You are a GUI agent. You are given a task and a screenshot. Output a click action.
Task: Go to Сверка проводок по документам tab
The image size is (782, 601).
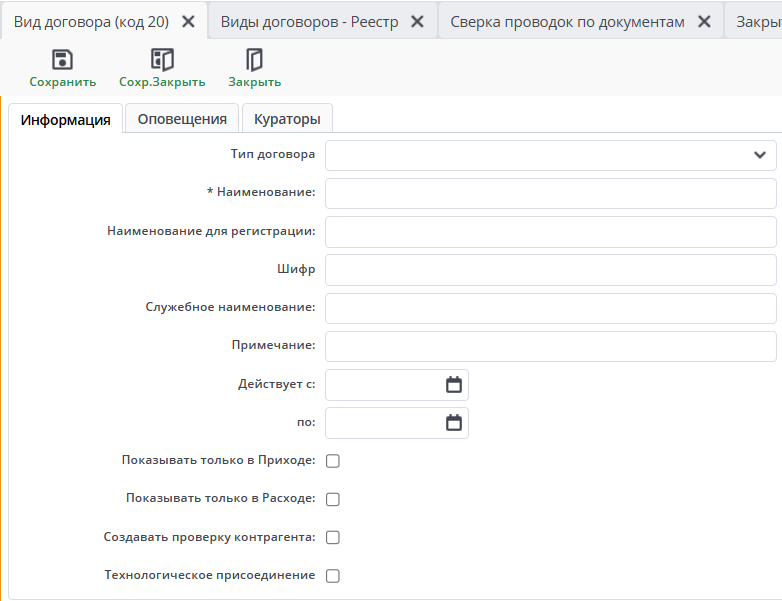point(567,21)
